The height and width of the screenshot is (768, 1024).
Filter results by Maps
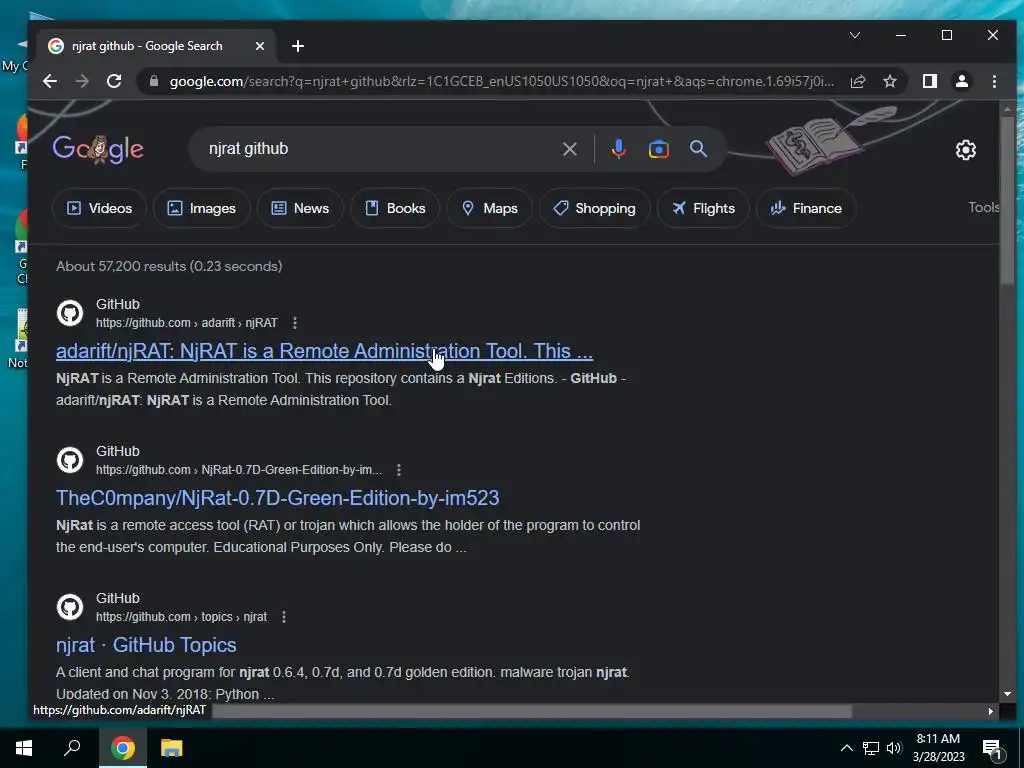coord(489,208)
